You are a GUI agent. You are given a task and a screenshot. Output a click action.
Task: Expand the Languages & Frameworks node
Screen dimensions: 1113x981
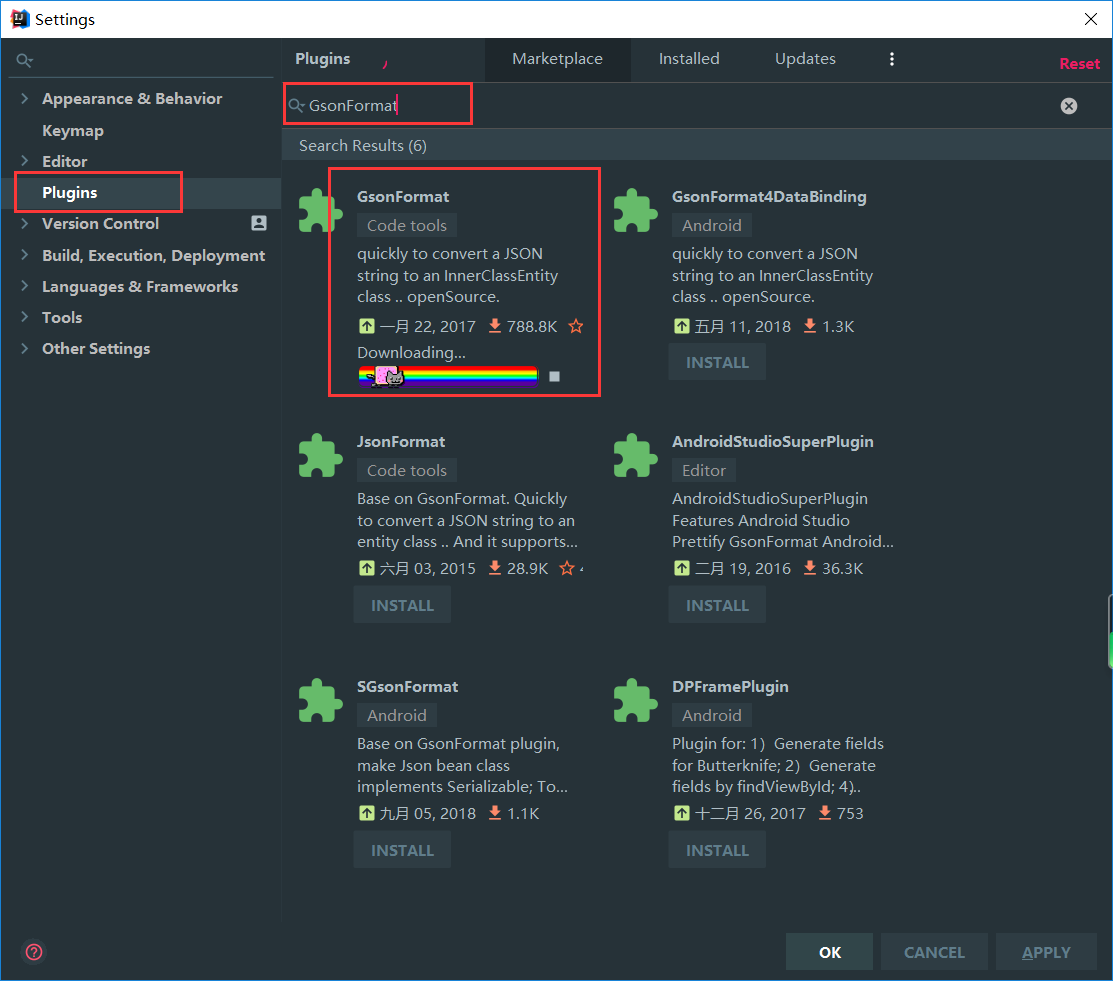(x=25, y=286)
